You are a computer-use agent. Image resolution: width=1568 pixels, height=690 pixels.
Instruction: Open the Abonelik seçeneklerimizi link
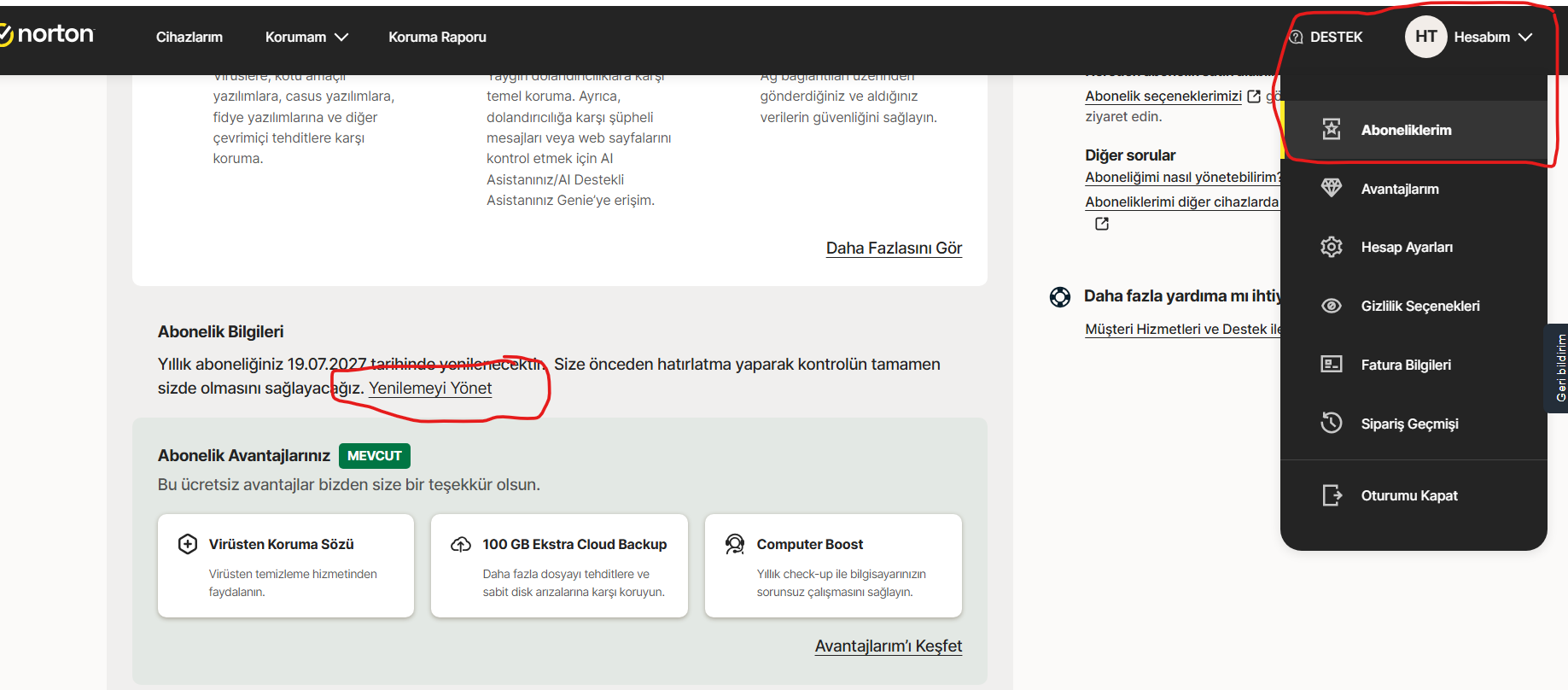tap(1163, 96)
